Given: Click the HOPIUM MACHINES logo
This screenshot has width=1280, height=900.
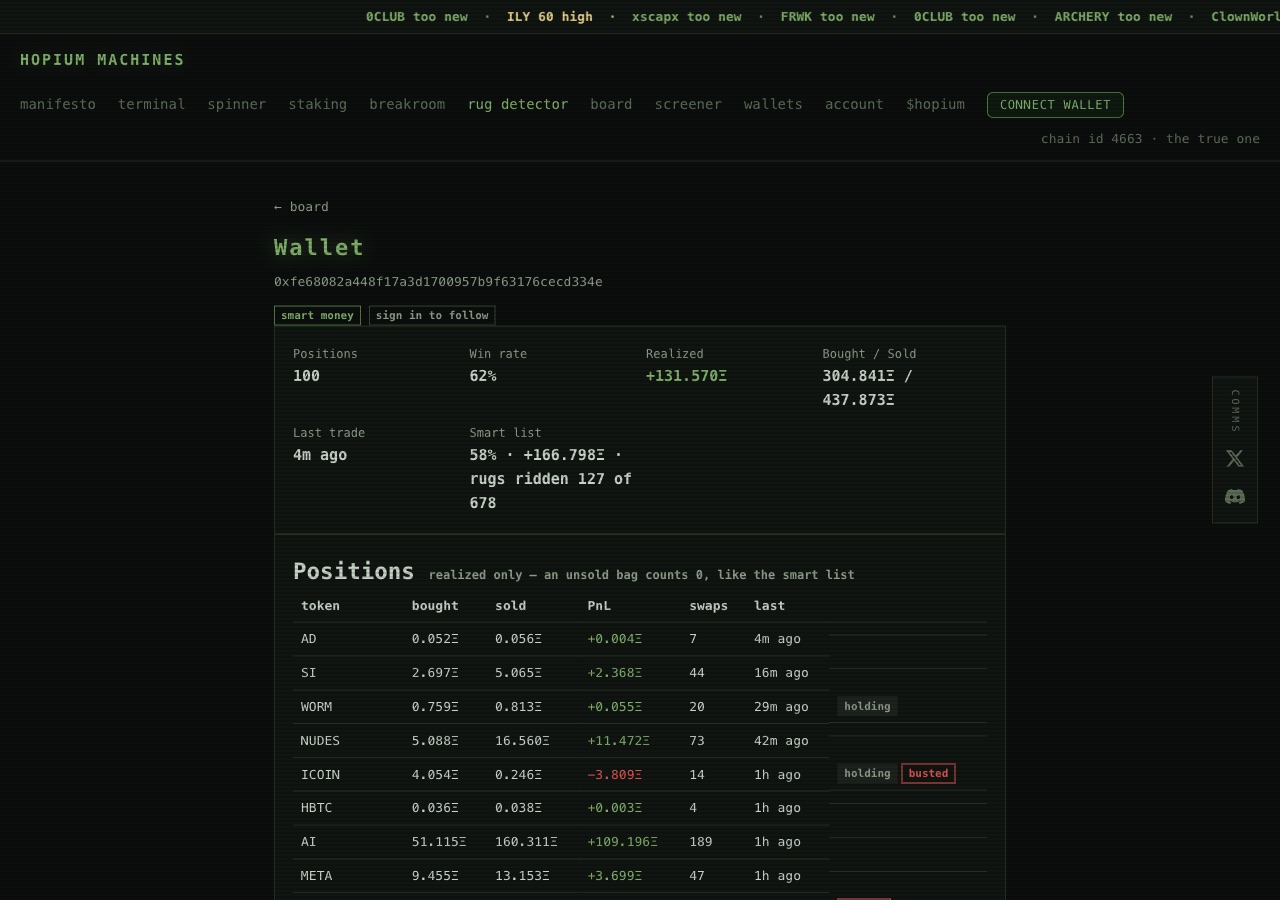Looking at the screenshot, I should [102, 60].
